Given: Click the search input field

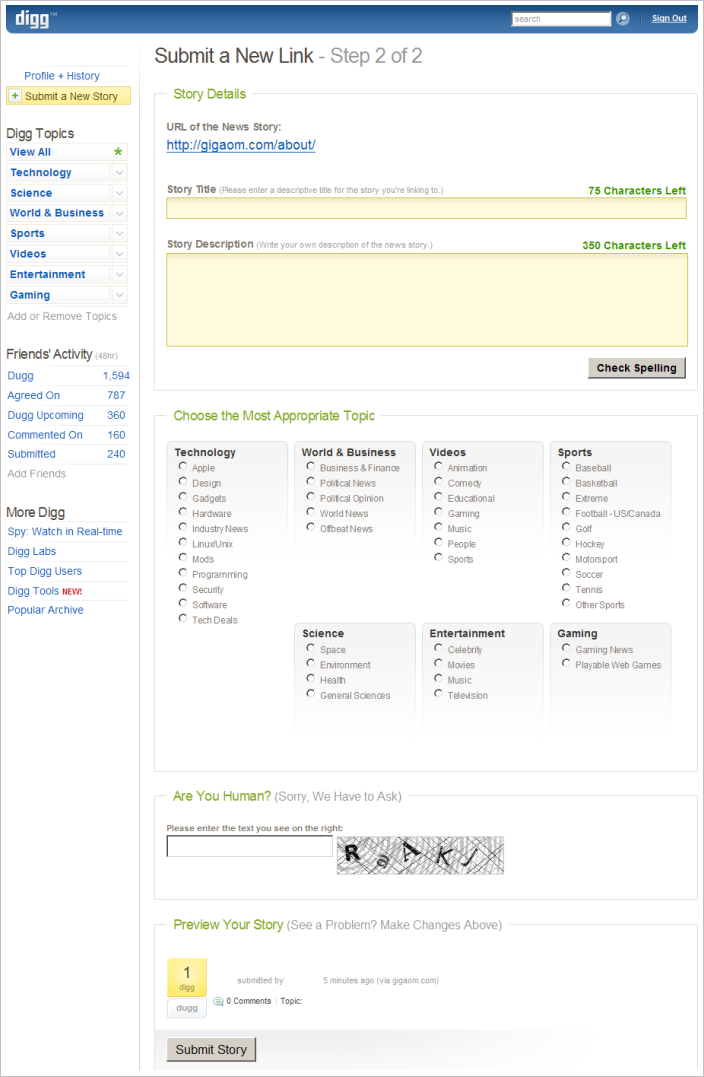Looking at the screenshot, I should pyautogui.click(x=561, y=19).
